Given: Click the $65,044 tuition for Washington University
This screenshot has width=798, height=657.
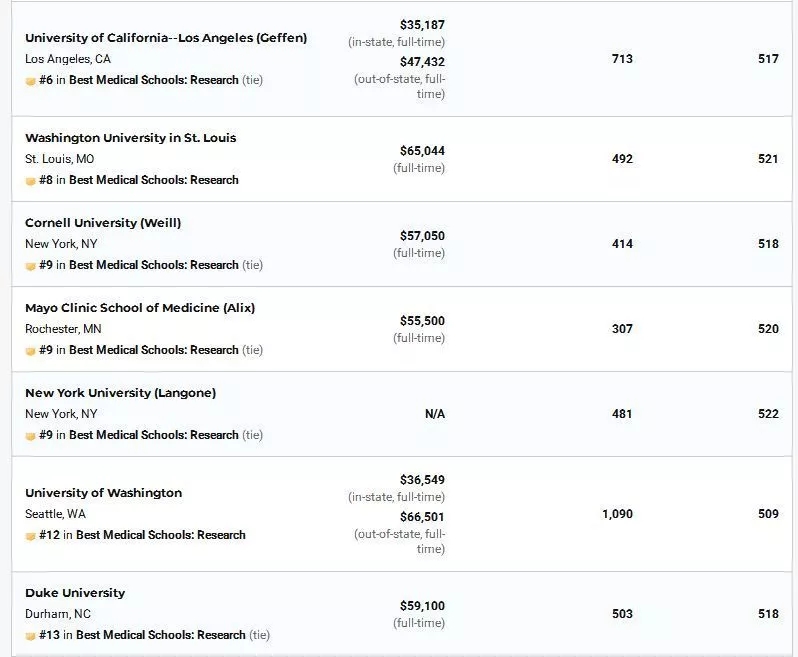Looking at the screenshot, I should pos(422,151).
